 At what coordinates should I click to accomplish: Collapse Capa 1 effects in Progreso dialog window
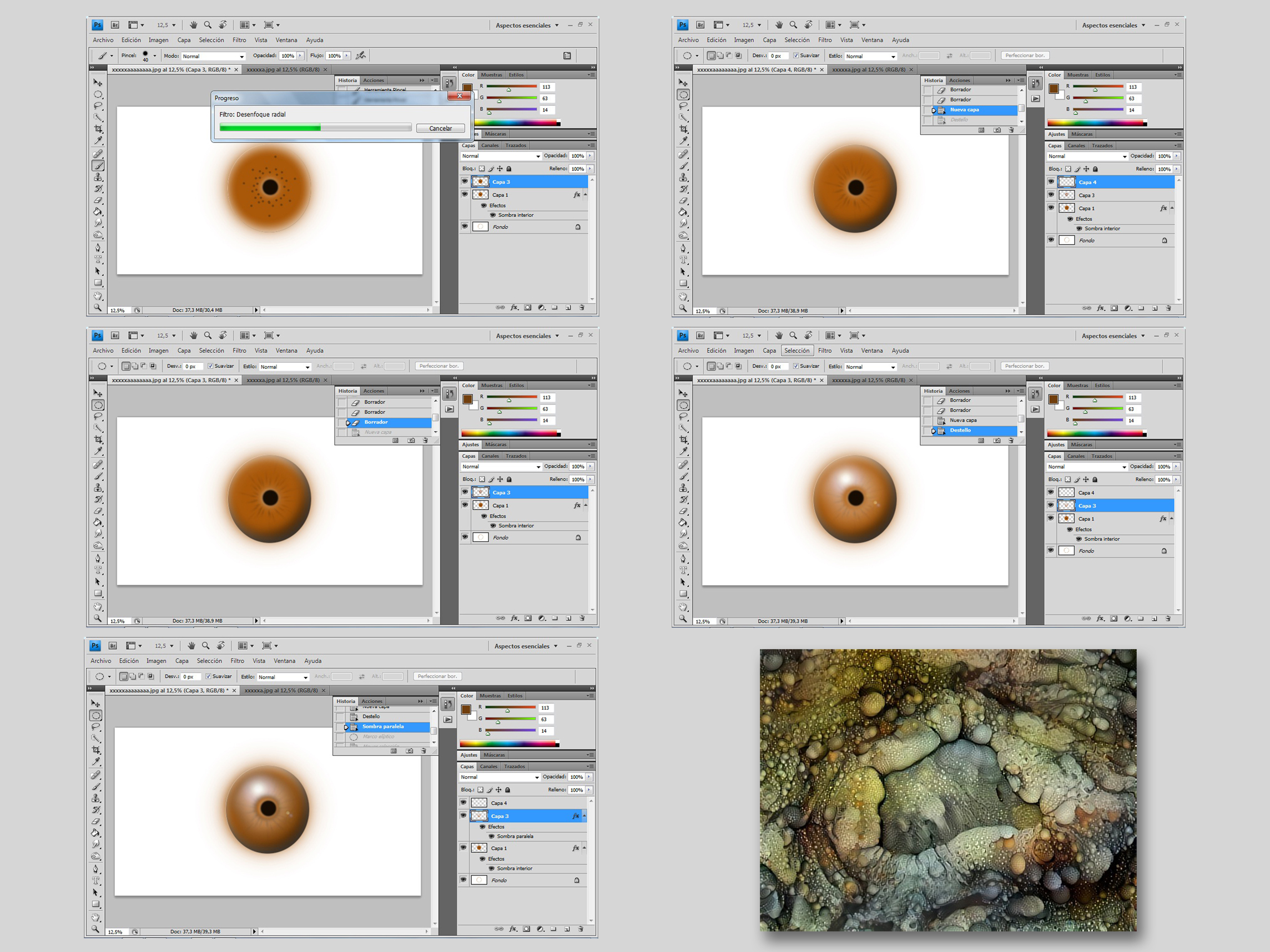tap(585, 195)
